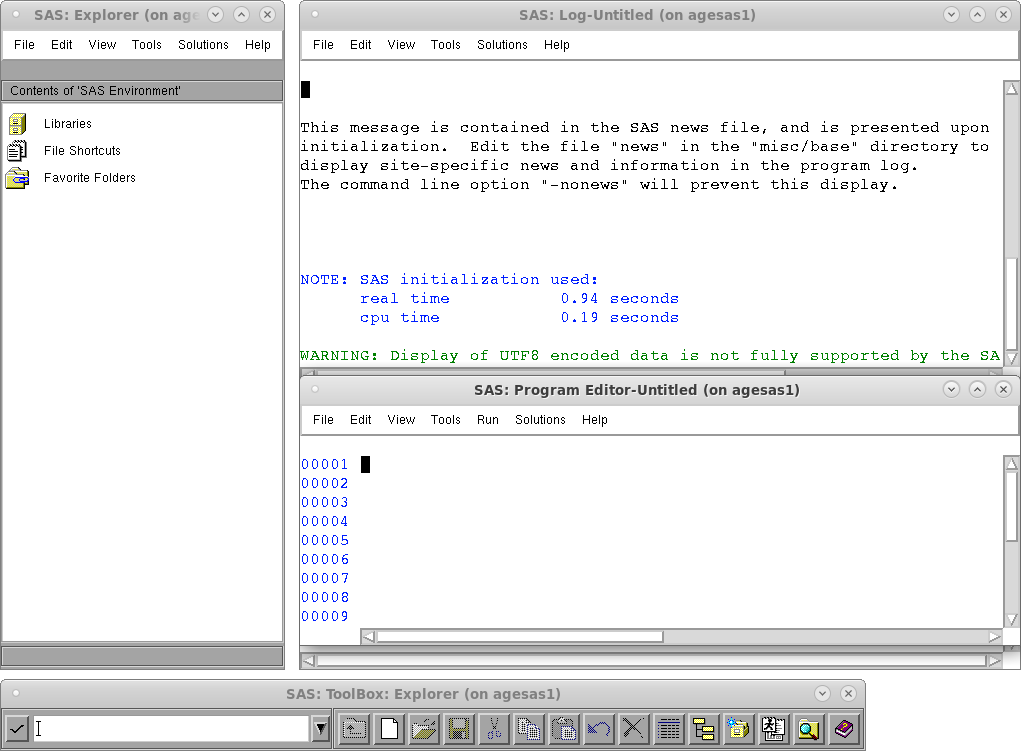This screenshot has height=751, width=1021.
Task: Click the Cut scissors icon
Action: 494,729
